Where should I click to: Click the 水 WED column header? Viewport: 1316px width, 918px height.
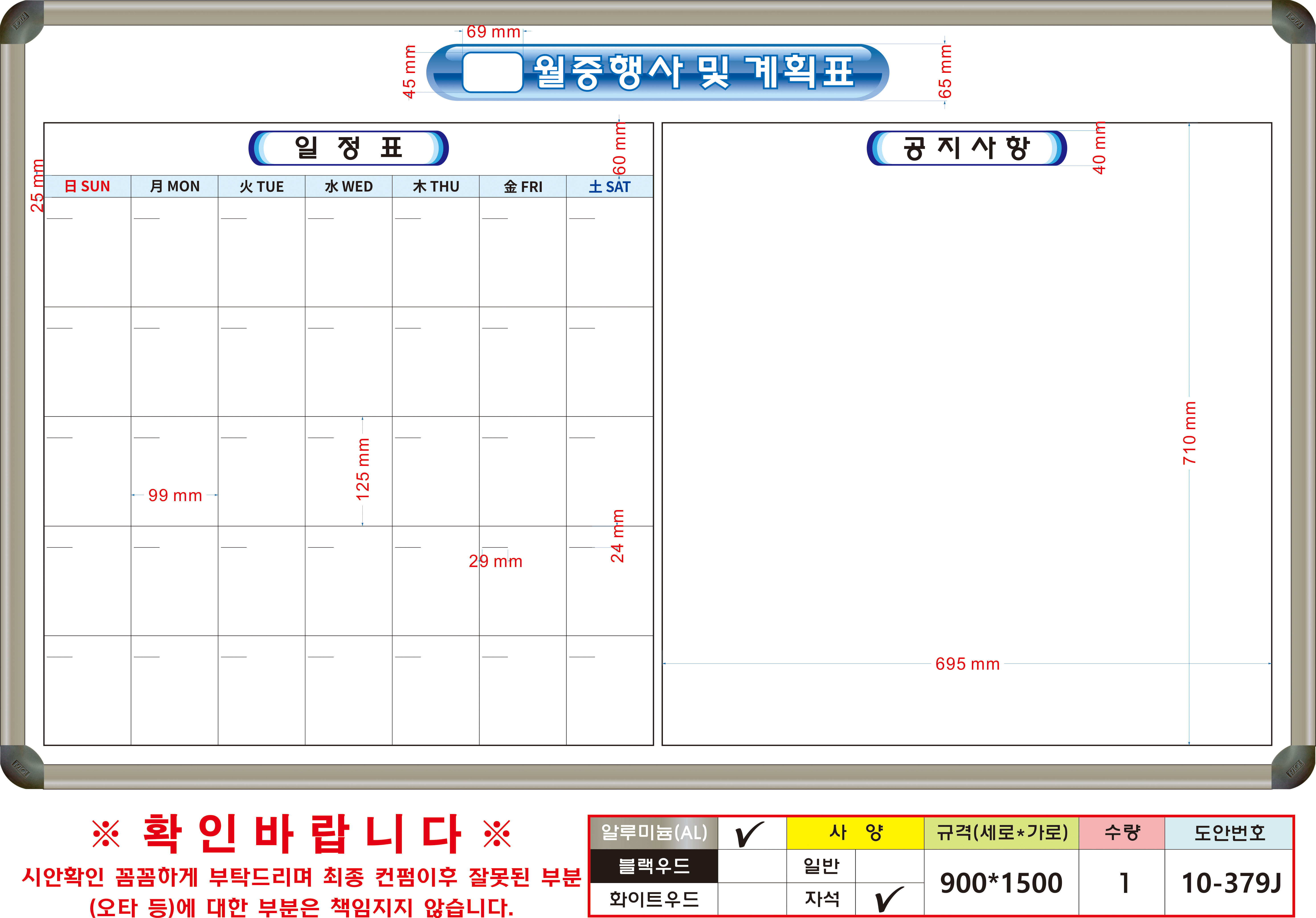[x=348, y=186]
